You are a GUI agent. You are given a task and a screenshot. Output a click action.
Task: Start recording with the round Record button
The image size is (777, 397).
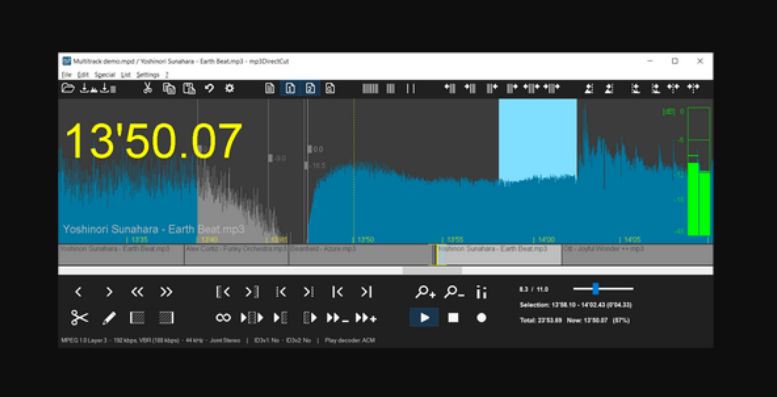click(481, 318)
